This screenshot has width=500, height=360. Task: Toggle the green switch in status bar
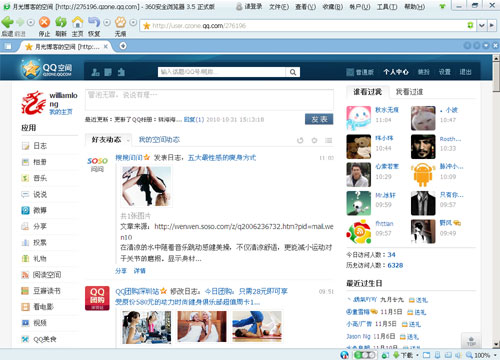363,355
